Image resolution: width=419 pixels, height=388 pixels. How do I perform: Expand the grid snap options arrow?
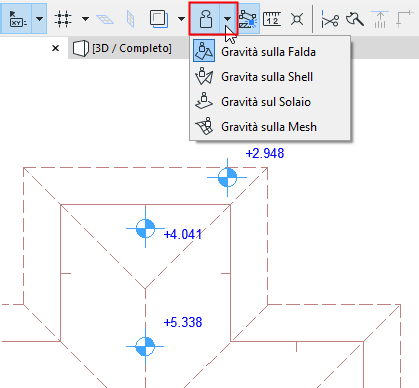point(85,19)
